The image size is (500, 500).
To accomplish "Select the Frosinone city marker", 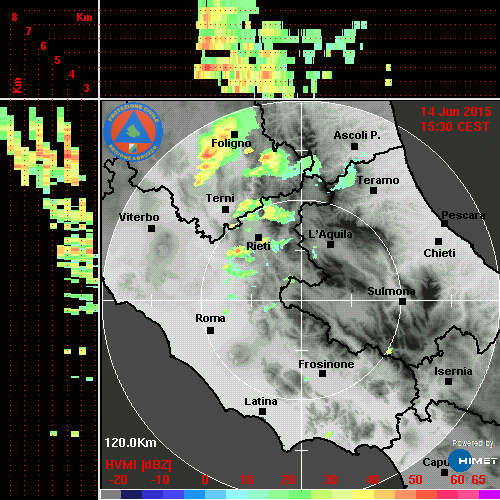I will pyautogui.click(x=322, y=374).
